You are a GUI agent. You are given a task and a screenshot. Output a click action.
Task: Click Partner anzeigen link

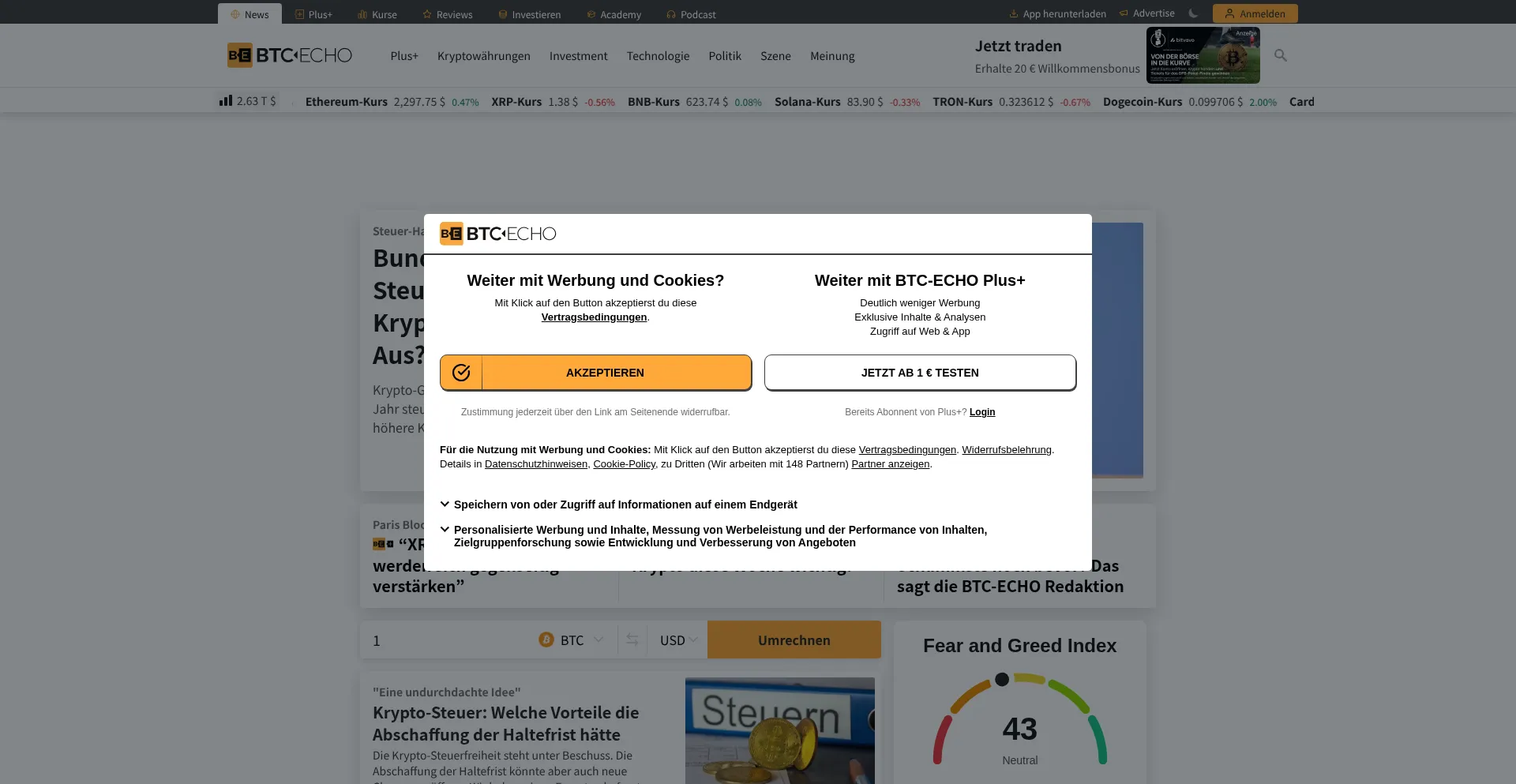point(890,464)
